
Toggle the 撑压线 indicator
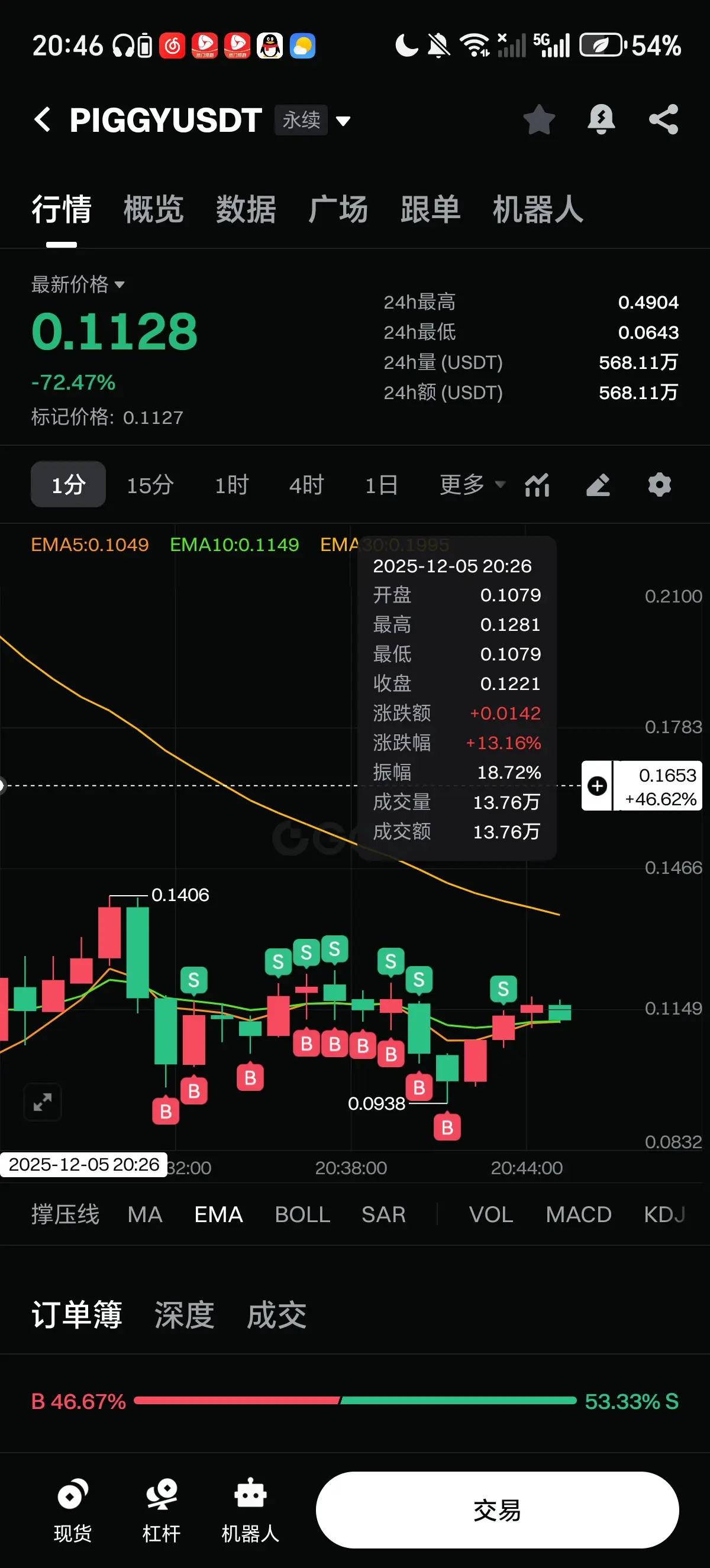65,1214
